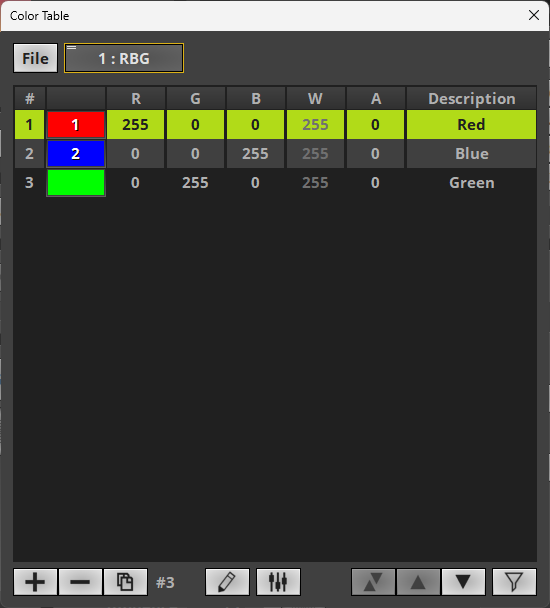This screenshot has height=608, width=550.
Task: Open the 1 : RBG color table selector
Action: click(x=124, y=58)
